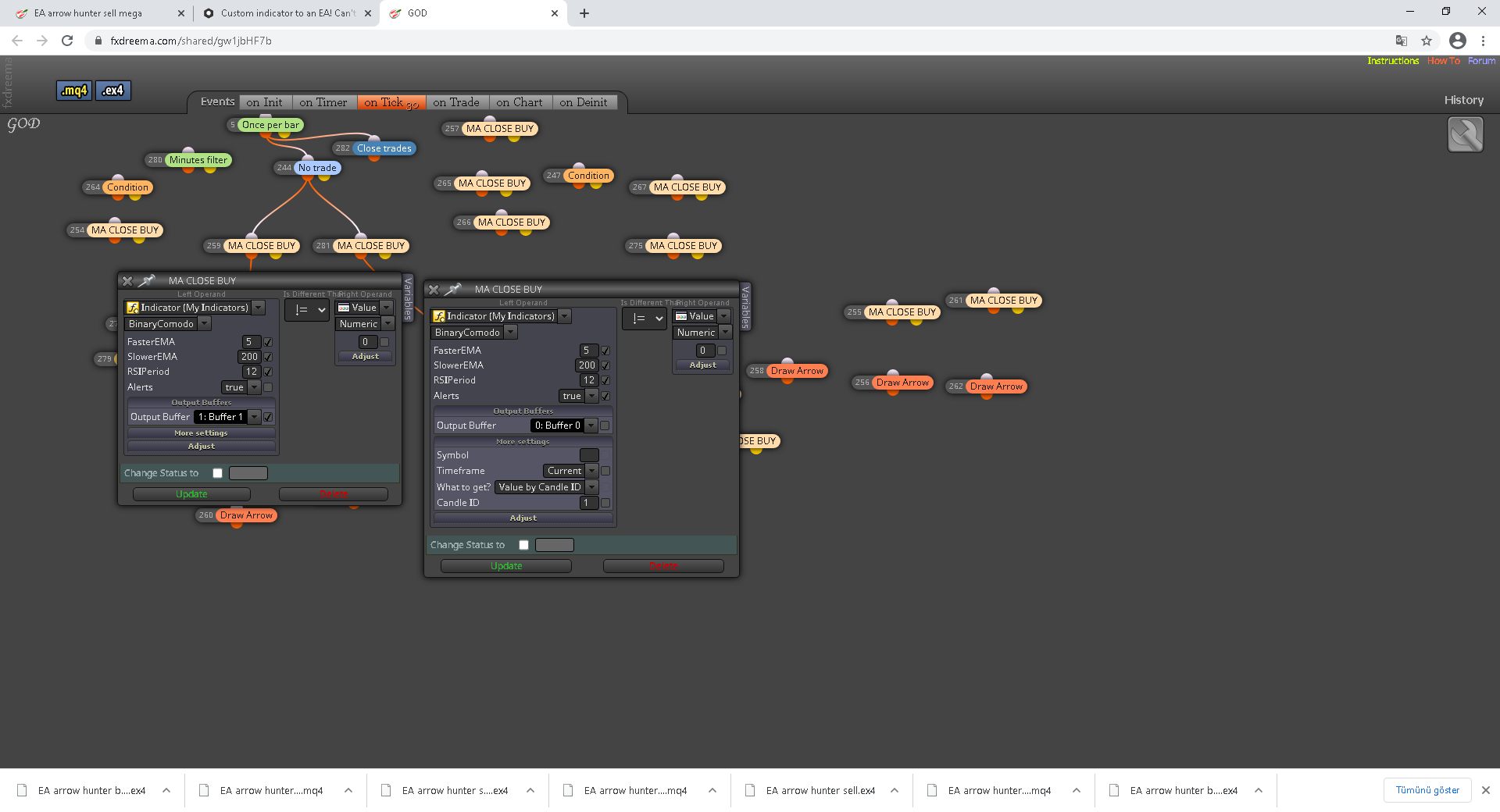Toggle SlowerEMA checkbox in left panel
This screenshot has width=1500, height=812.
pos(268,357)
